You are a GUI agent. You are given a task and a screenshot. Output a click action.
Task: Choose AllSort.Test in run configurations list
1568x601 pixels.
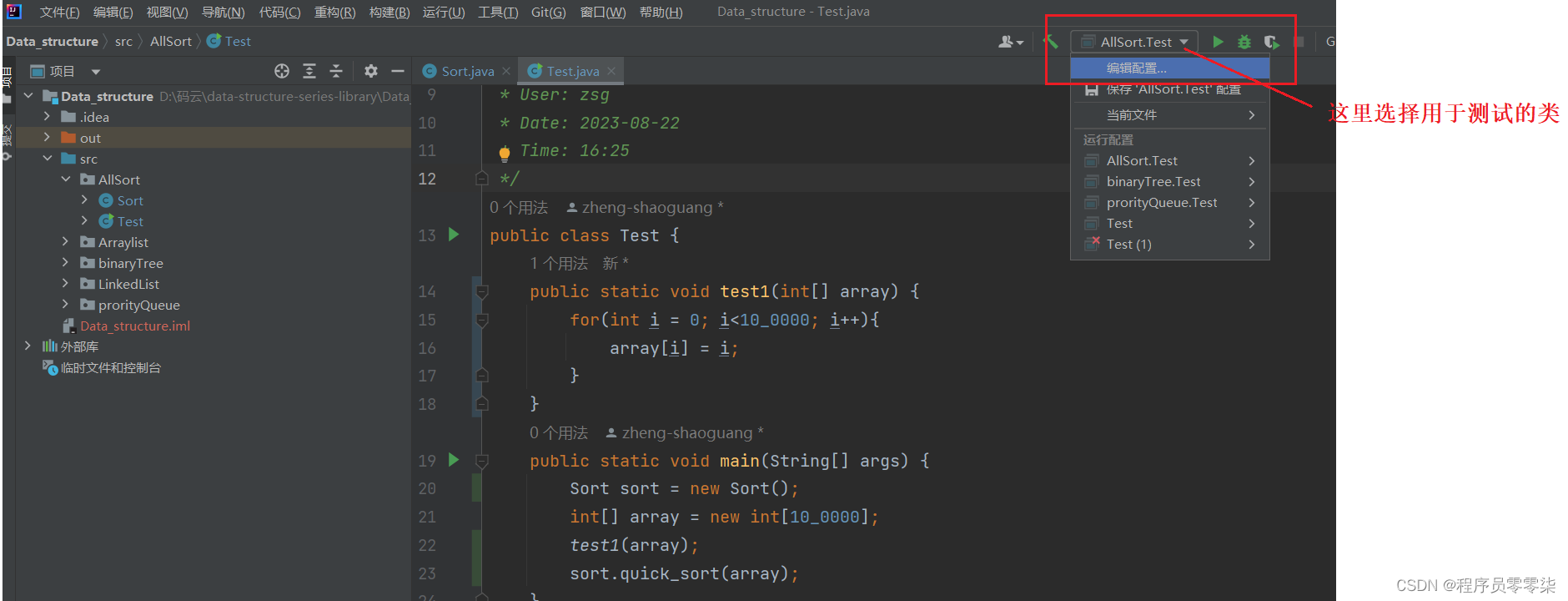(x=1169, y=160)
